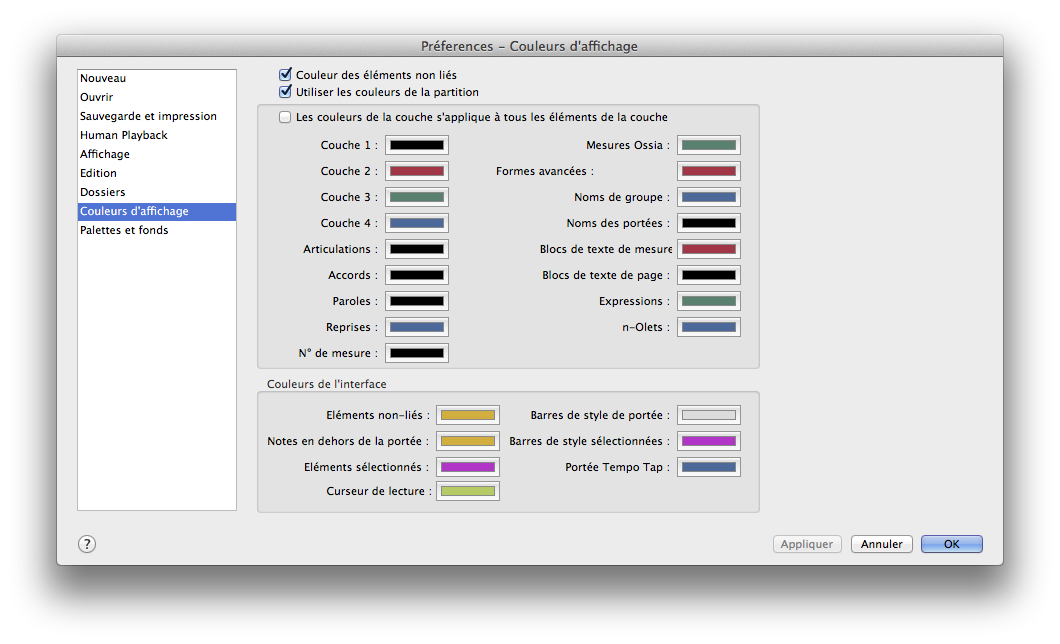Click the 'Portée Tempo Tap' color swatch
1060x644 pixels.
pyautogui.click(x=708, y=467)
